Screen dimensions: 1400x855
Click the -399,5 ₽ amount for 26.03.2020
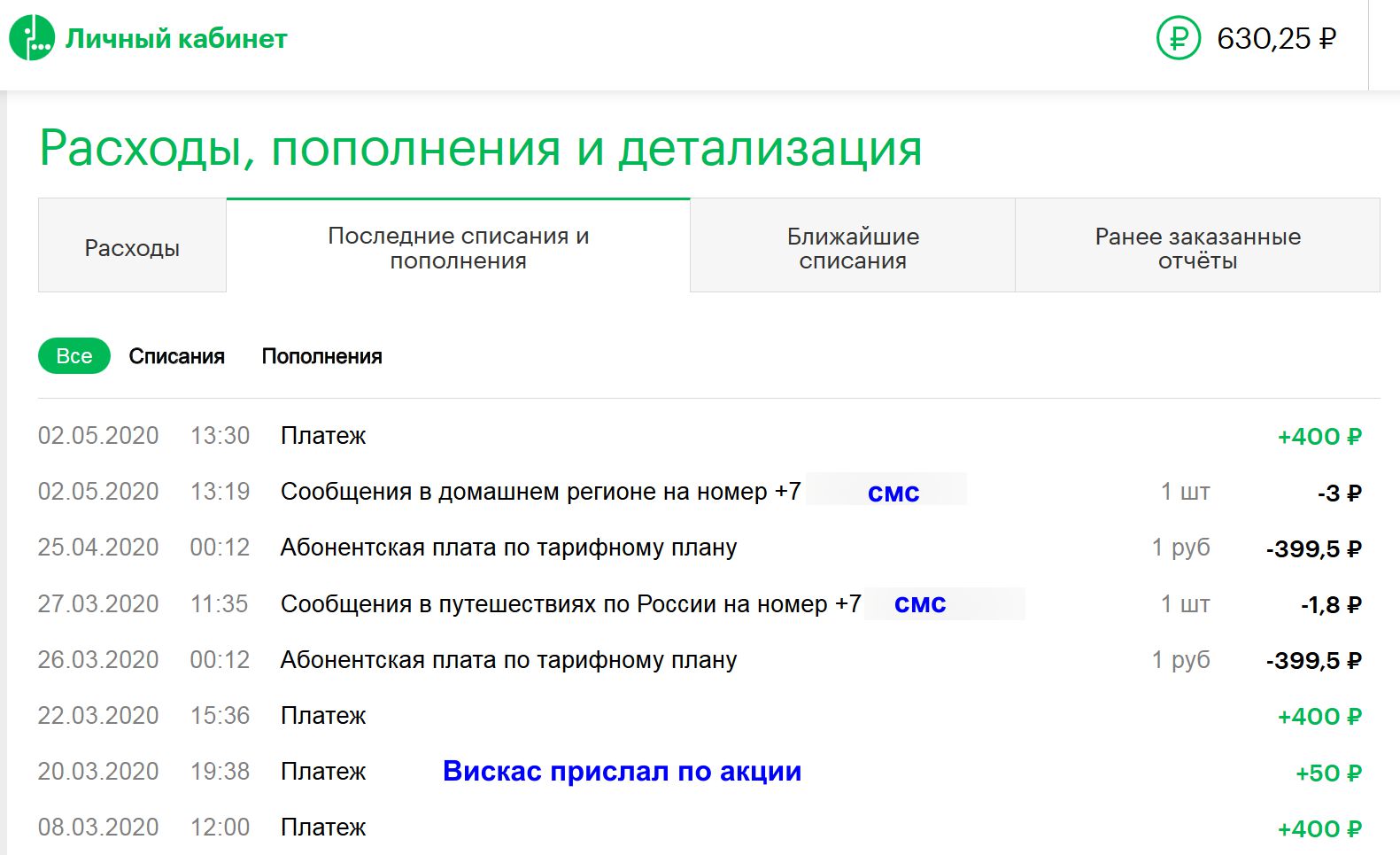click(1314, 661)
